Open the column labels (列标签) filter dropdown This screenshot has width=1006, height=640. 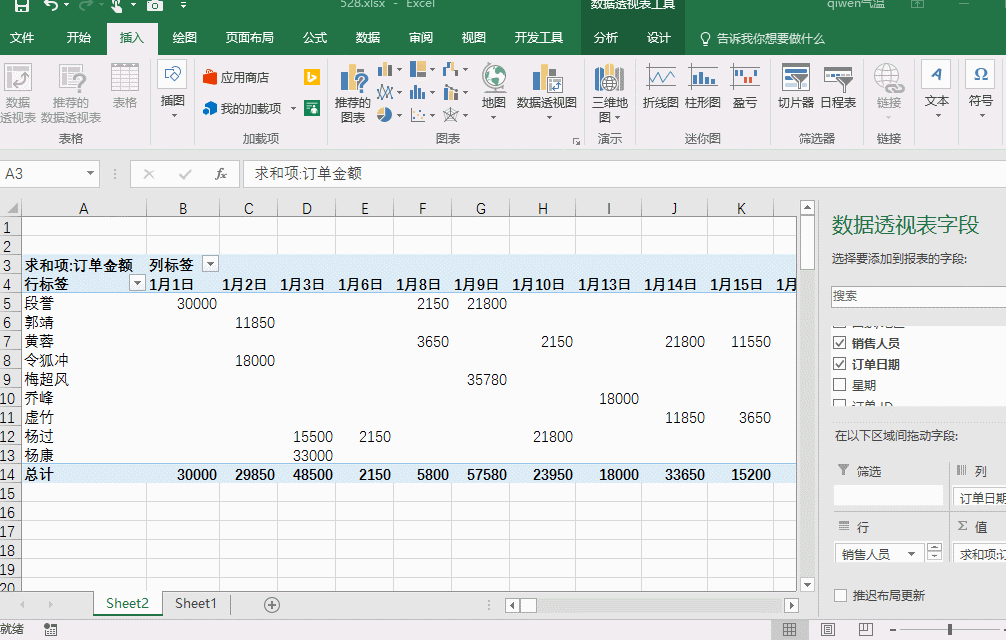click(210, 264)
